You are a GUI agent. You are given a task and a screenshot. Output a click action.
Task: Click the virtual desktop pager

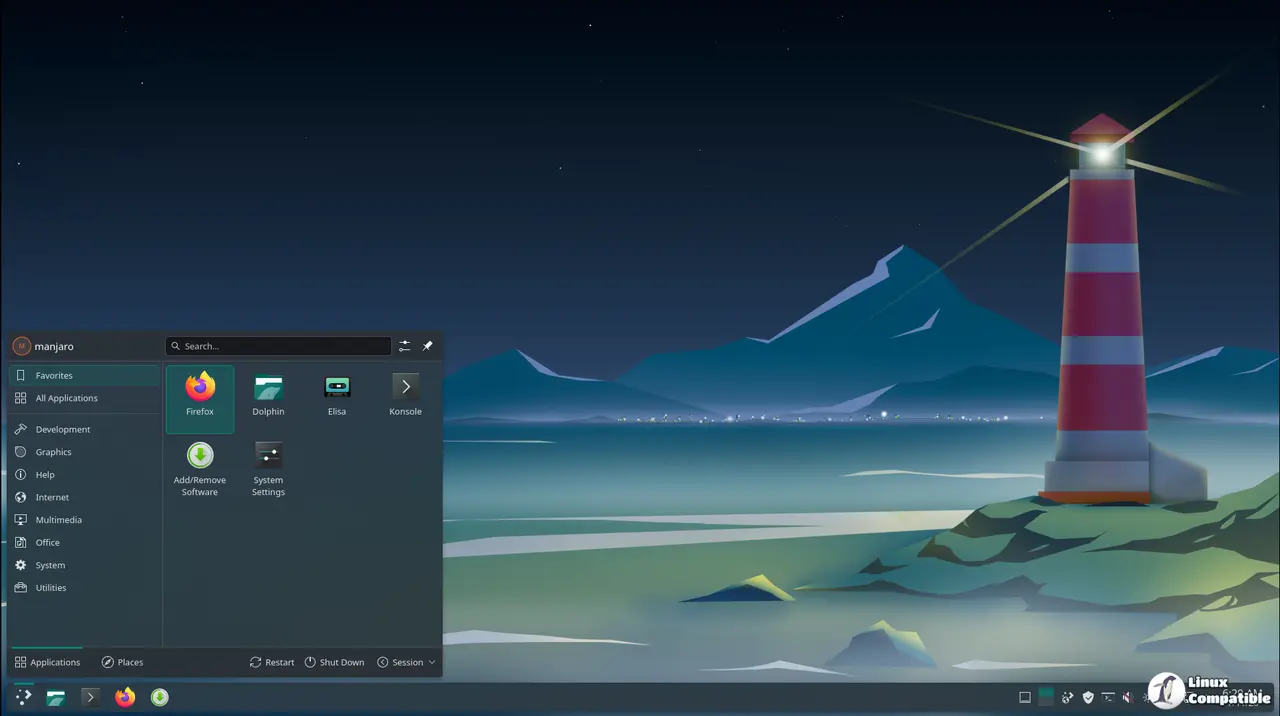click(x=1046, y=697)
